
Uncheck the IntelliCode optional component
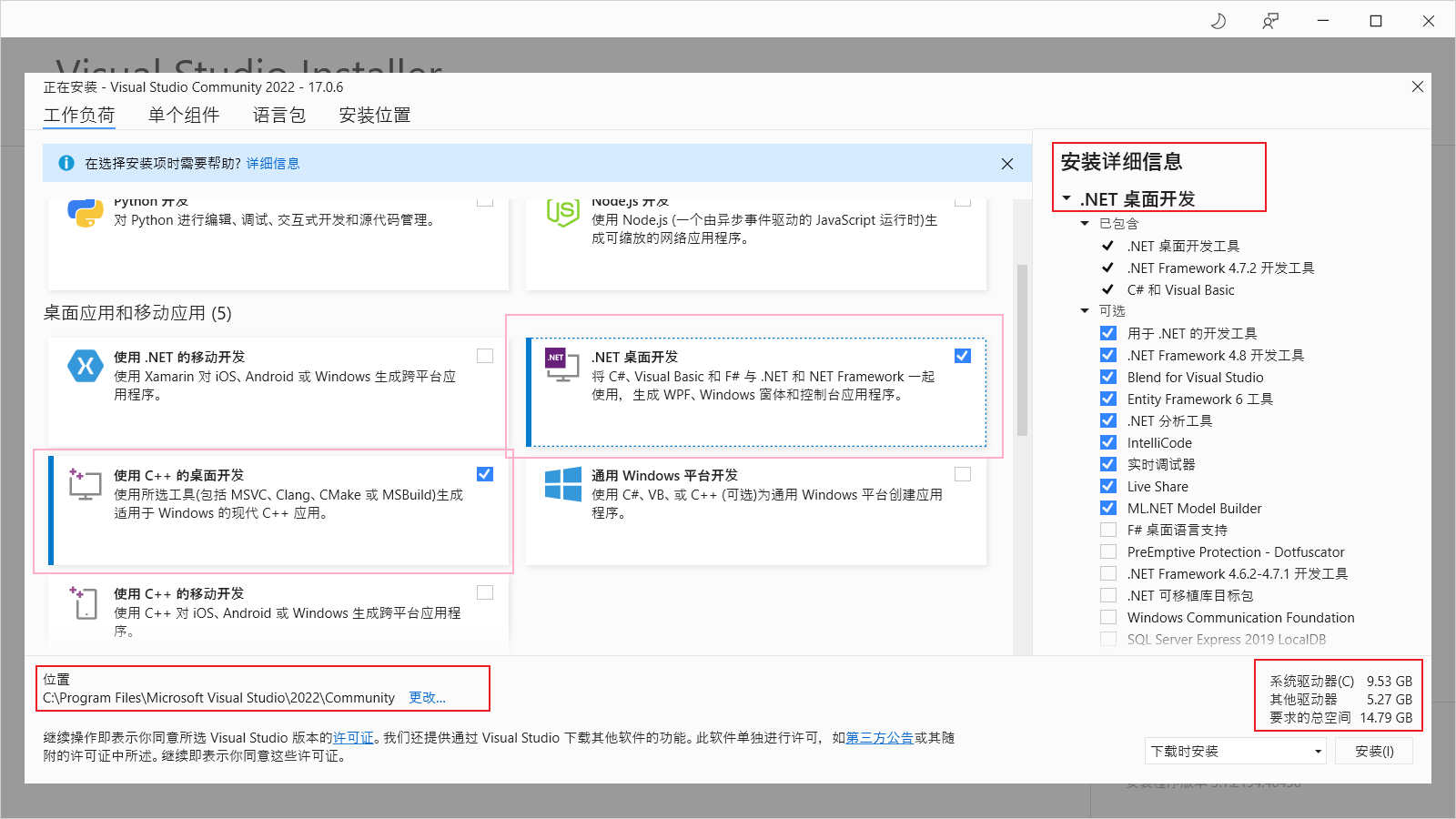[1108, 442]
